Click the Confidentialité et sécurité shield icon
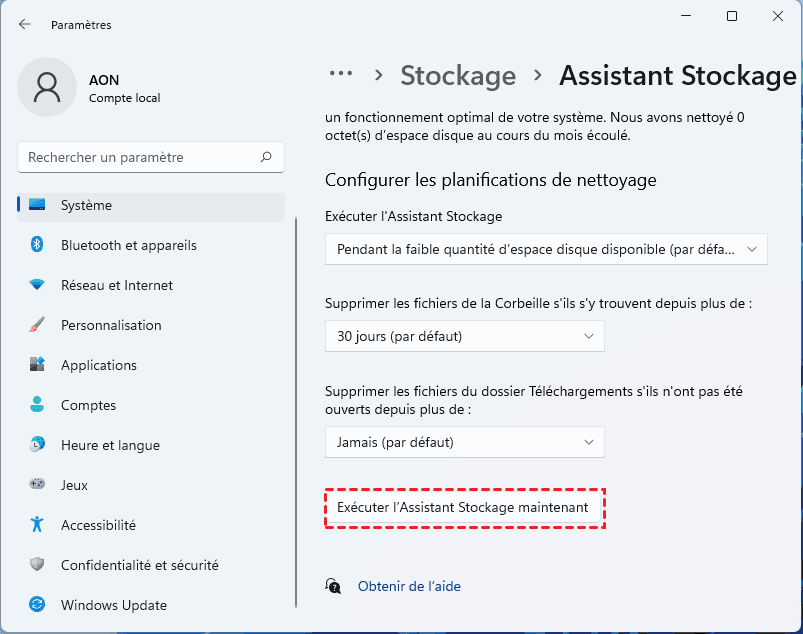Image resolution: width=803 pixels, height=634 pixels. pos(38,565)
